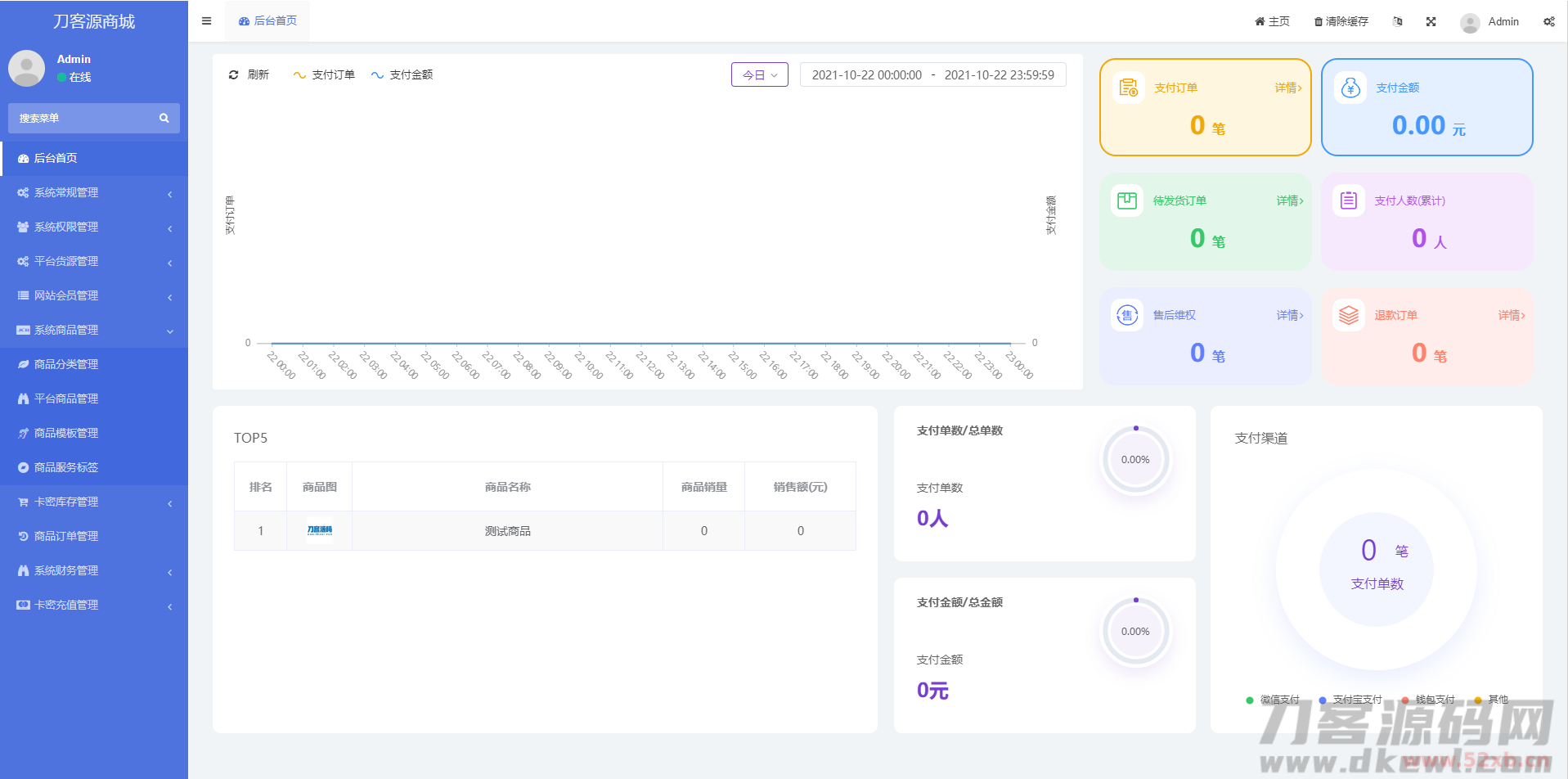Click the 退款订单 layers icon
The width and height of the screenshot is (1568, 779).
1348,315
